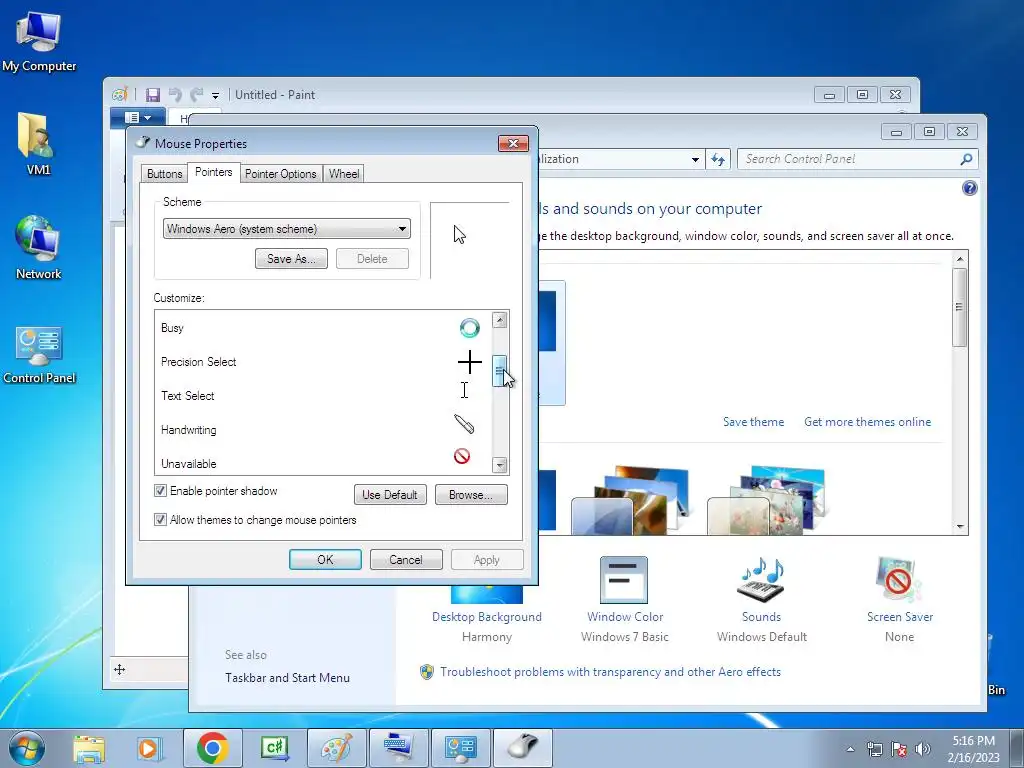Open Control Panel desktop shortcut
The image size is (1024, 768).
(x=39, y=355)
